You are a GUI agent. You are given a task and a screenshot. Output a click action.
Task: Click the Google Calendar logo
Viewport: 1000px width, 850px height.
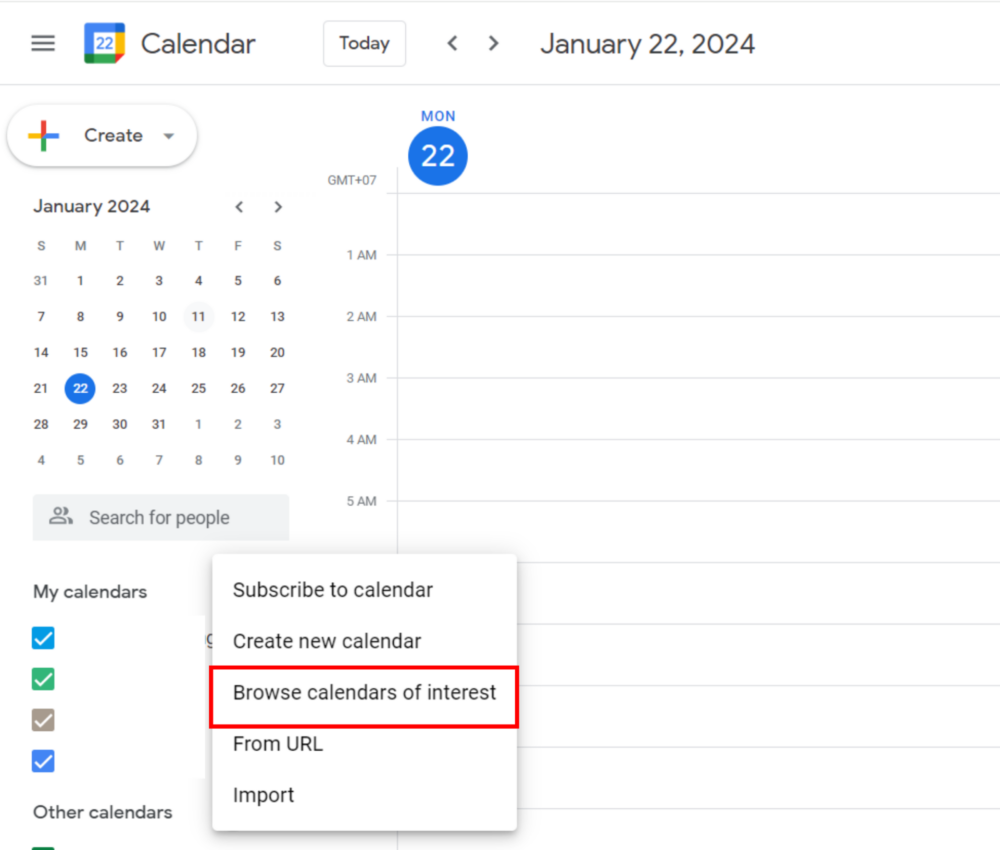tap(104, 44)
